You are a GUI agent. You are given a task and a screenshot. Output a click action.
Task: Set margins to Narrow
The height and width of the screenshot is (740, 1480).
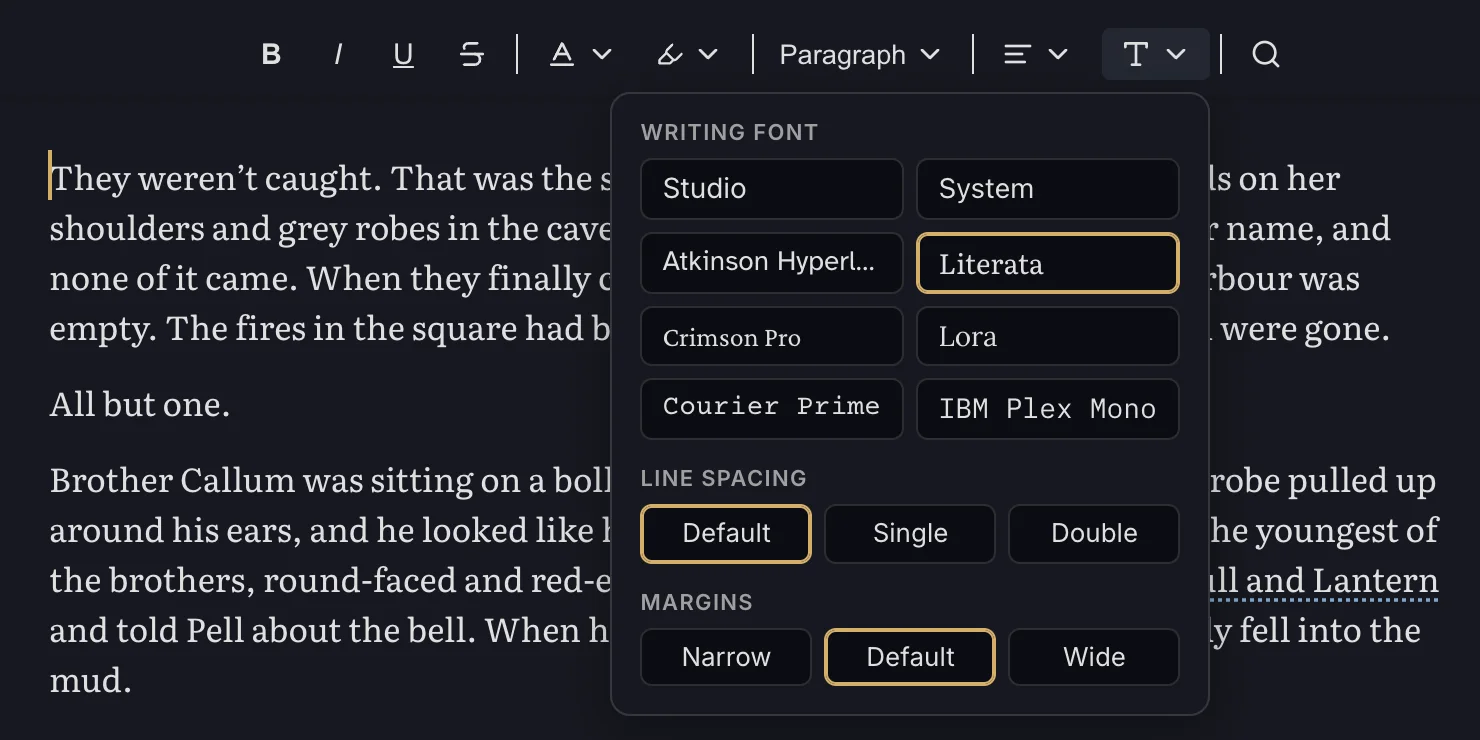click(726, 657)
